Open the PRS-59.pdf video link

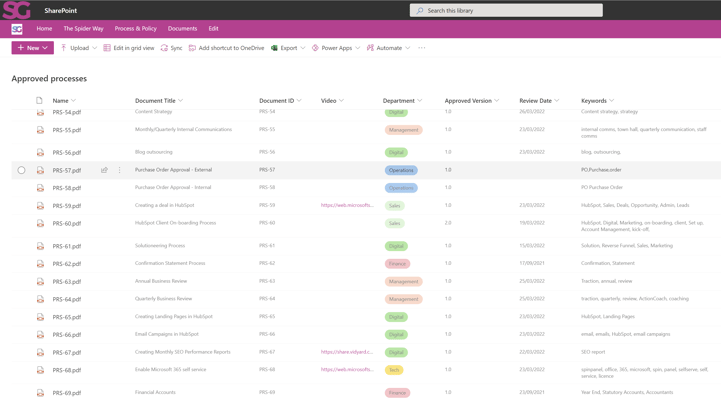point(346,206)
